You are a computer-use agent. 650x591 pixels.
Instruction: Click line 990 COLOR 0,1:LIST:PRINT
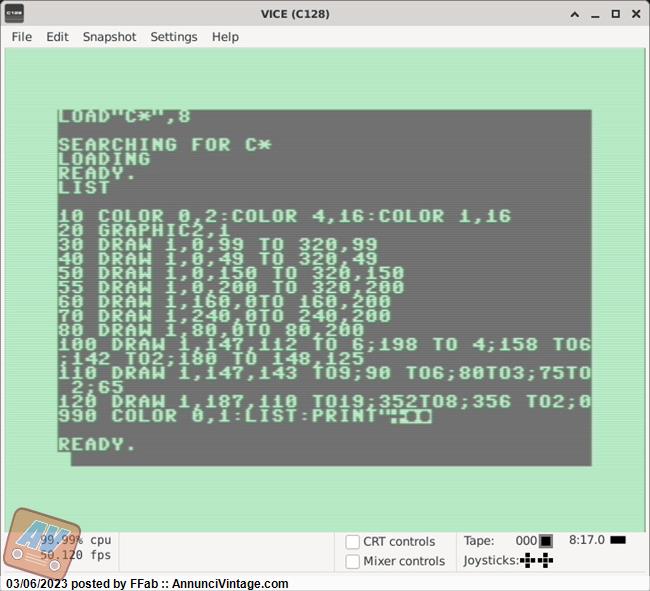(x=245, y=416)
